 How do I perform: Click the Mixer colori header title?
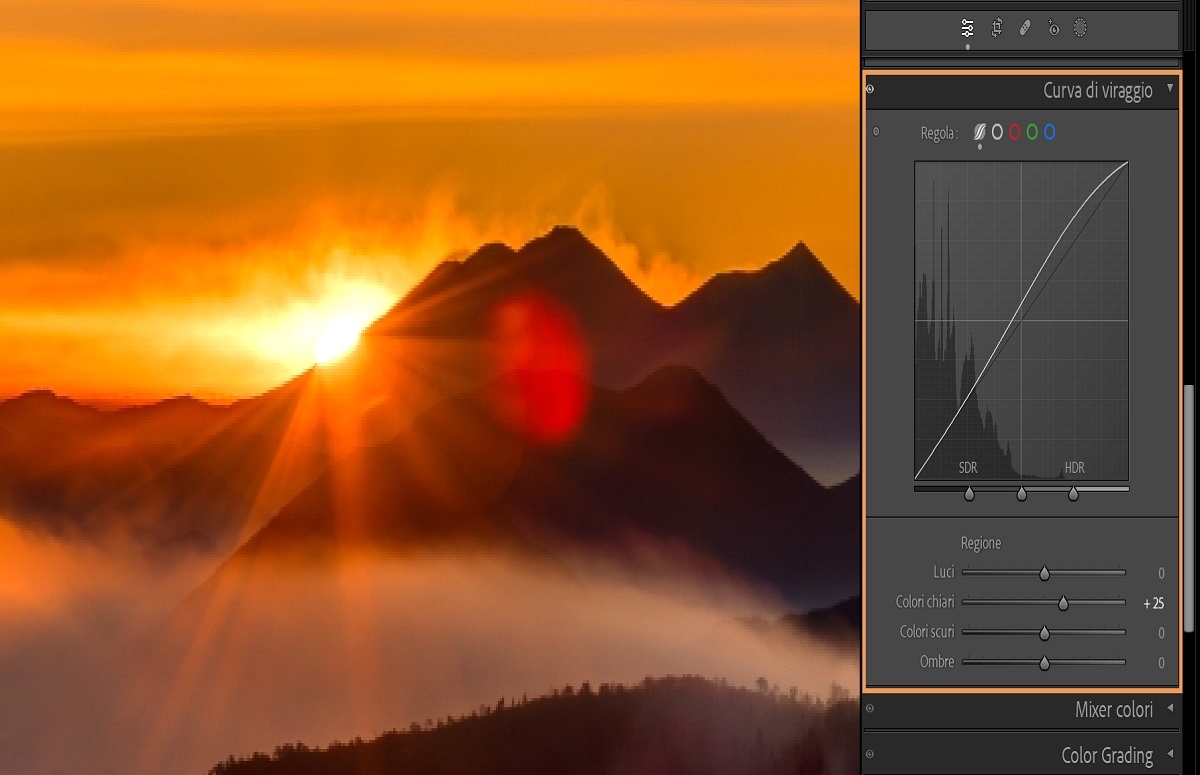coord(1114,710)
